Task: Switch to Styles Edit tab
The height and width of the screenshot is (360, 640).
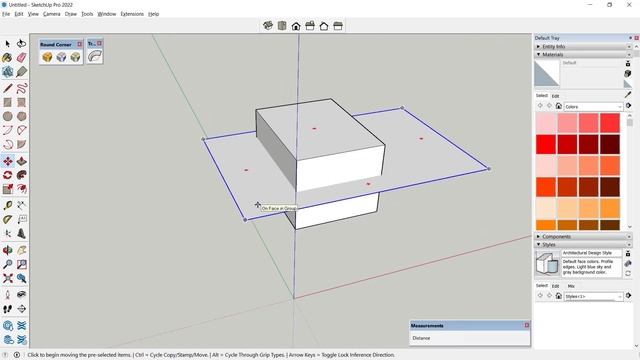Action: click(556, 286)
